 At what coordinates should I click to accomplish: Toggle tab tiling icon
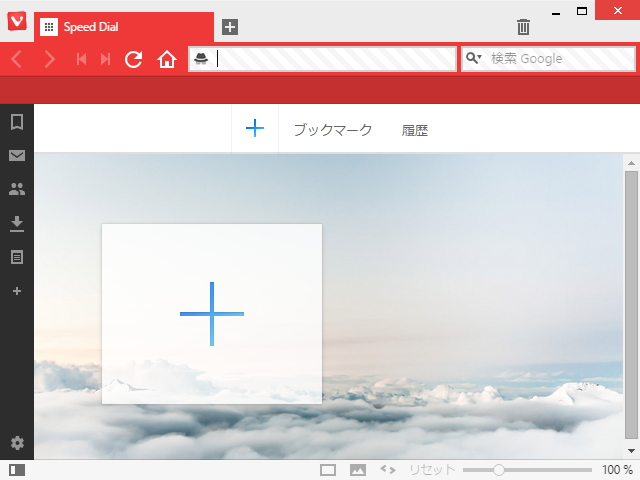tap(328, 470)
